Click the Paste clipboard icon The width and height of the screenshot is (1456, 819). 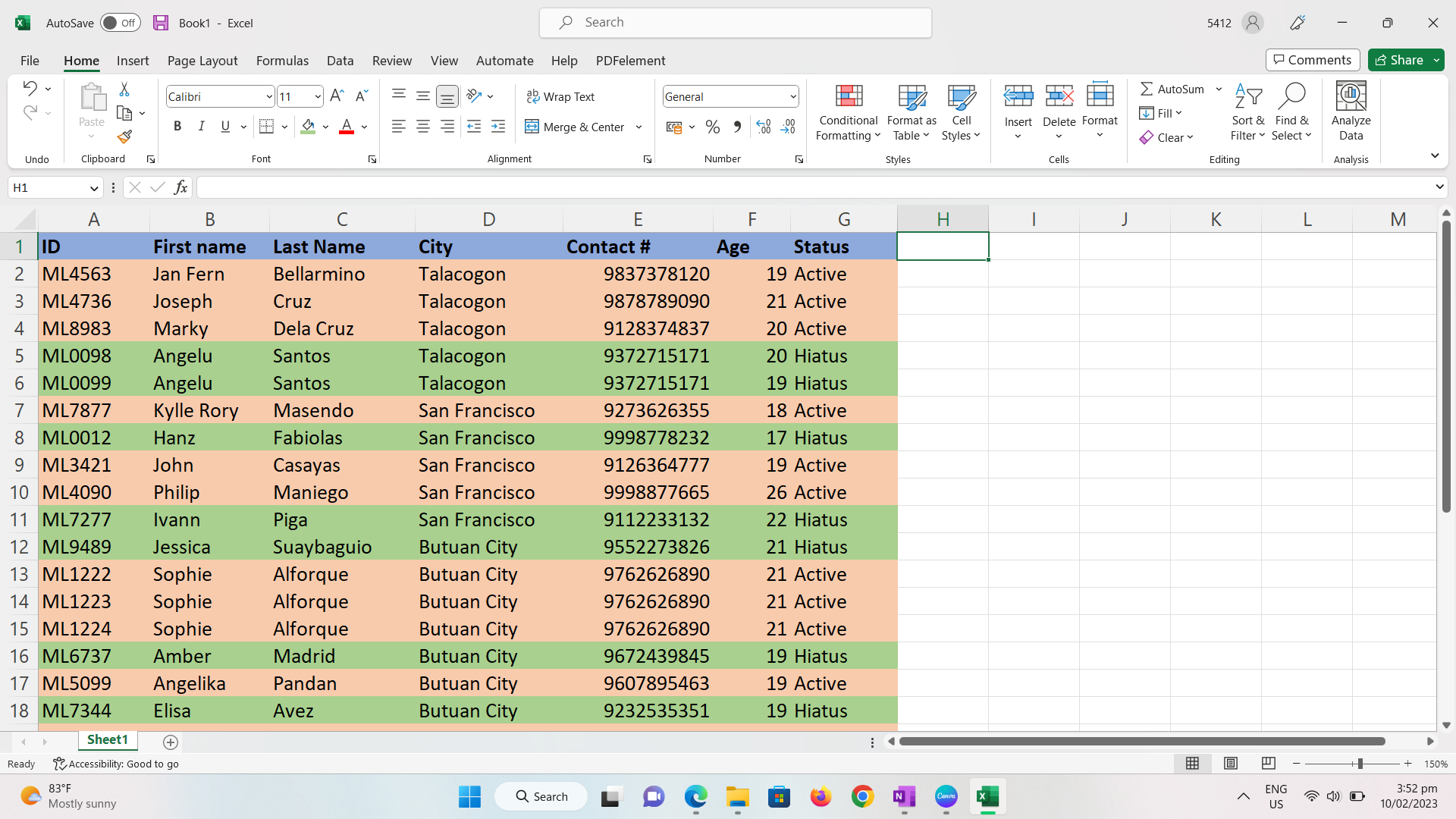click(92, 97)
